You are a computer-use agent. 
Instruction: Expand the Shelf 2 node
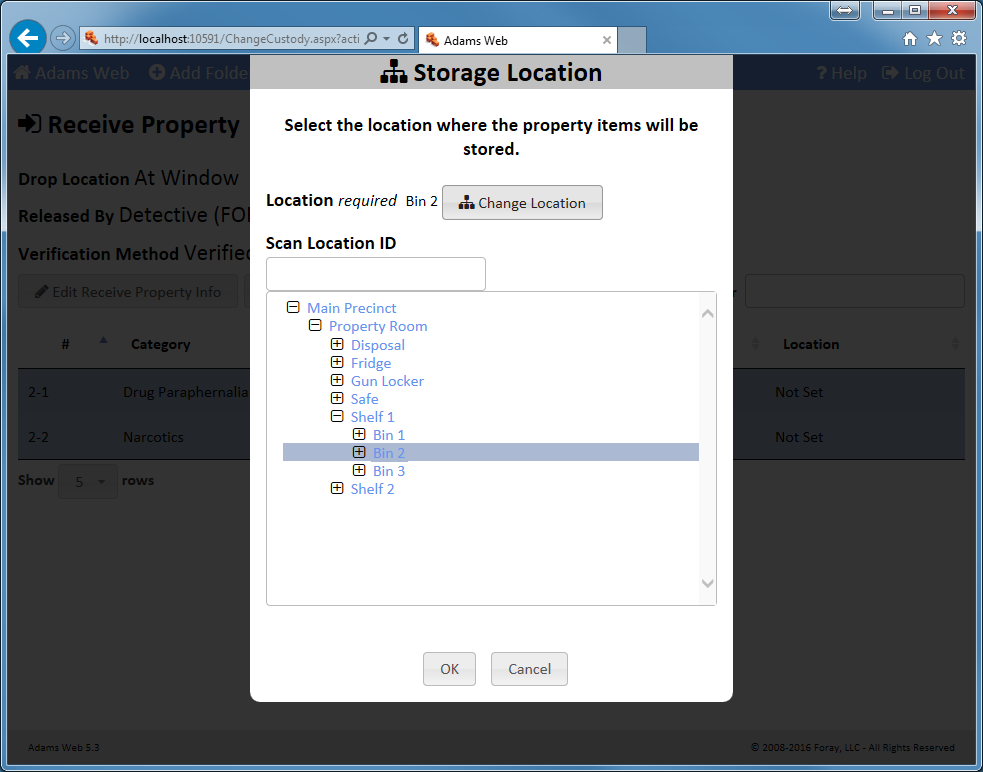337,489
